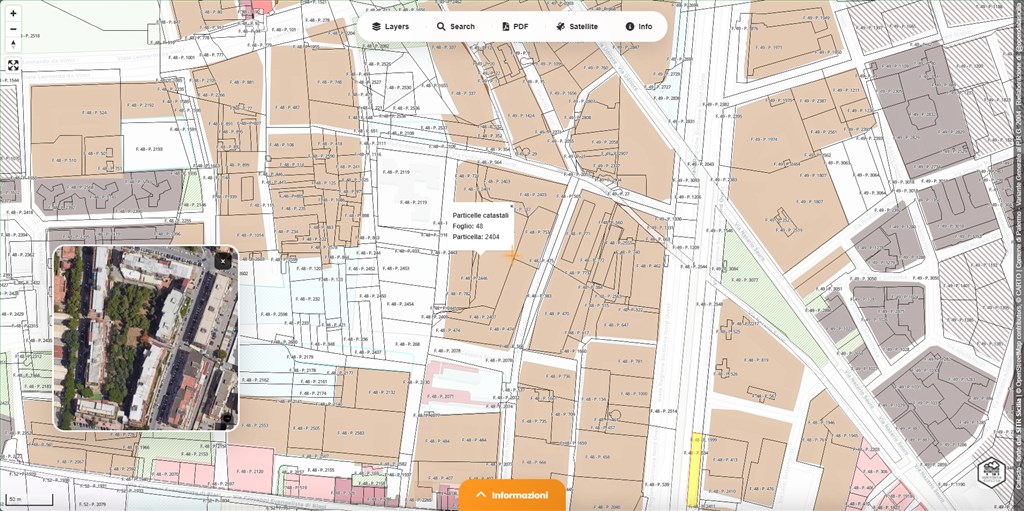Zoom out with the minus button
Viewport: 1024px width, 511px height.
(13, 28)
